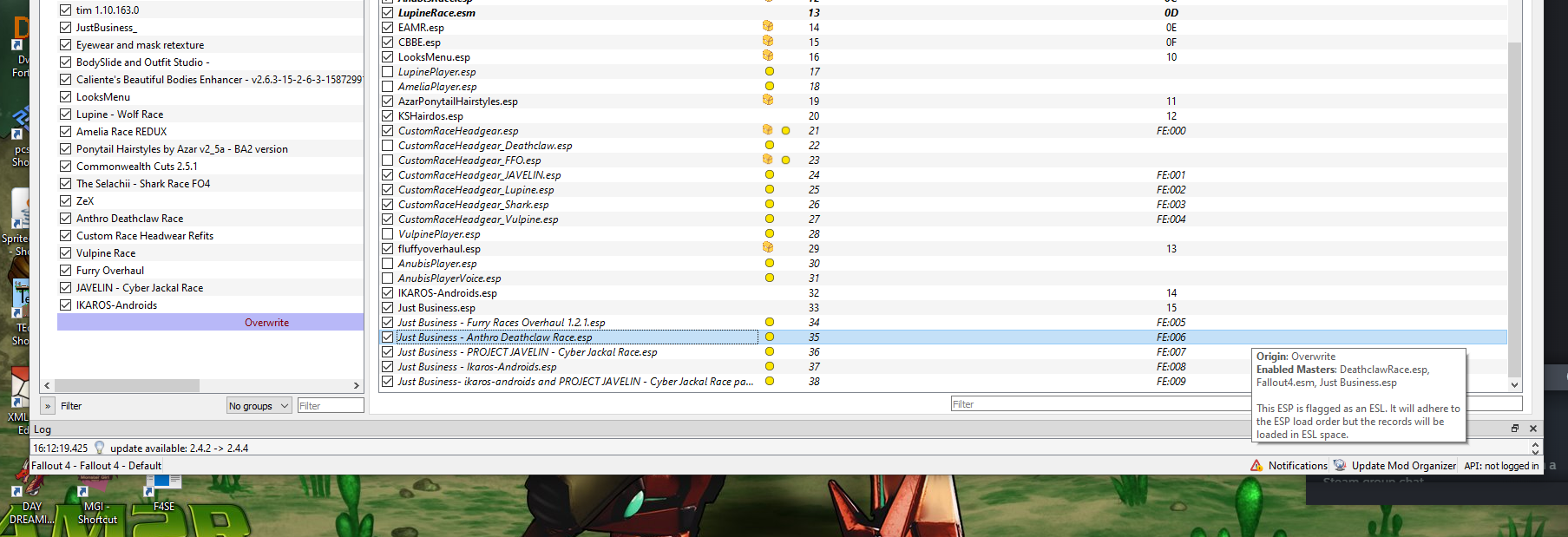Viewport: 1568px width, 537px height.
Task: Uncheck the IKAROS-Androids.esp plugin checkbox
Action: coord(388,292)
